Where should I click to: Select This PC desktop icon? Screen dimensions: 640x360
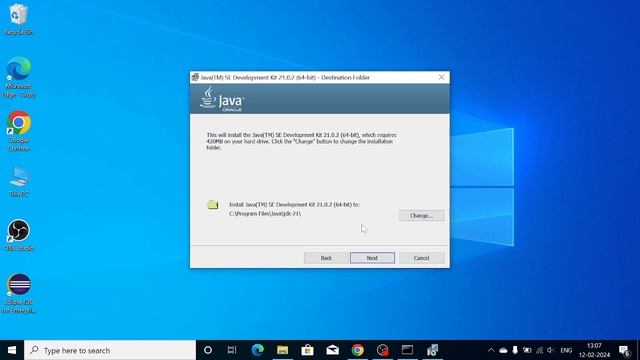click(x=18, y=182)
